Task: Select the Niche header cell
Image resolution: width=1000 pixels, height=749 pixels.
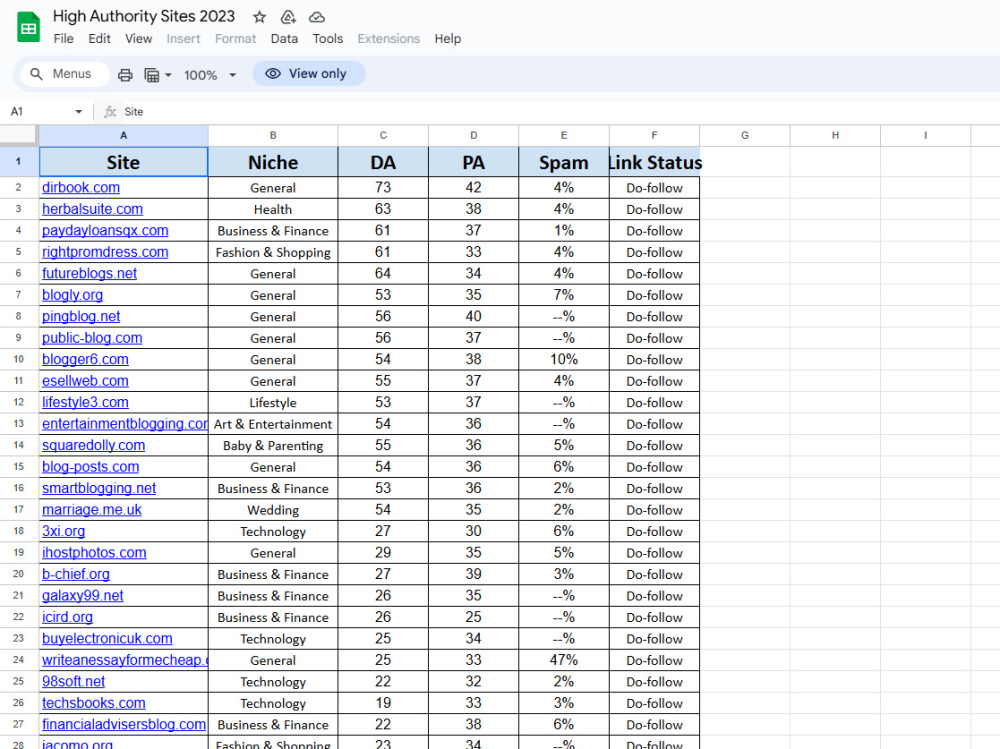Action: pyautogui.click(x=273, y=162)
